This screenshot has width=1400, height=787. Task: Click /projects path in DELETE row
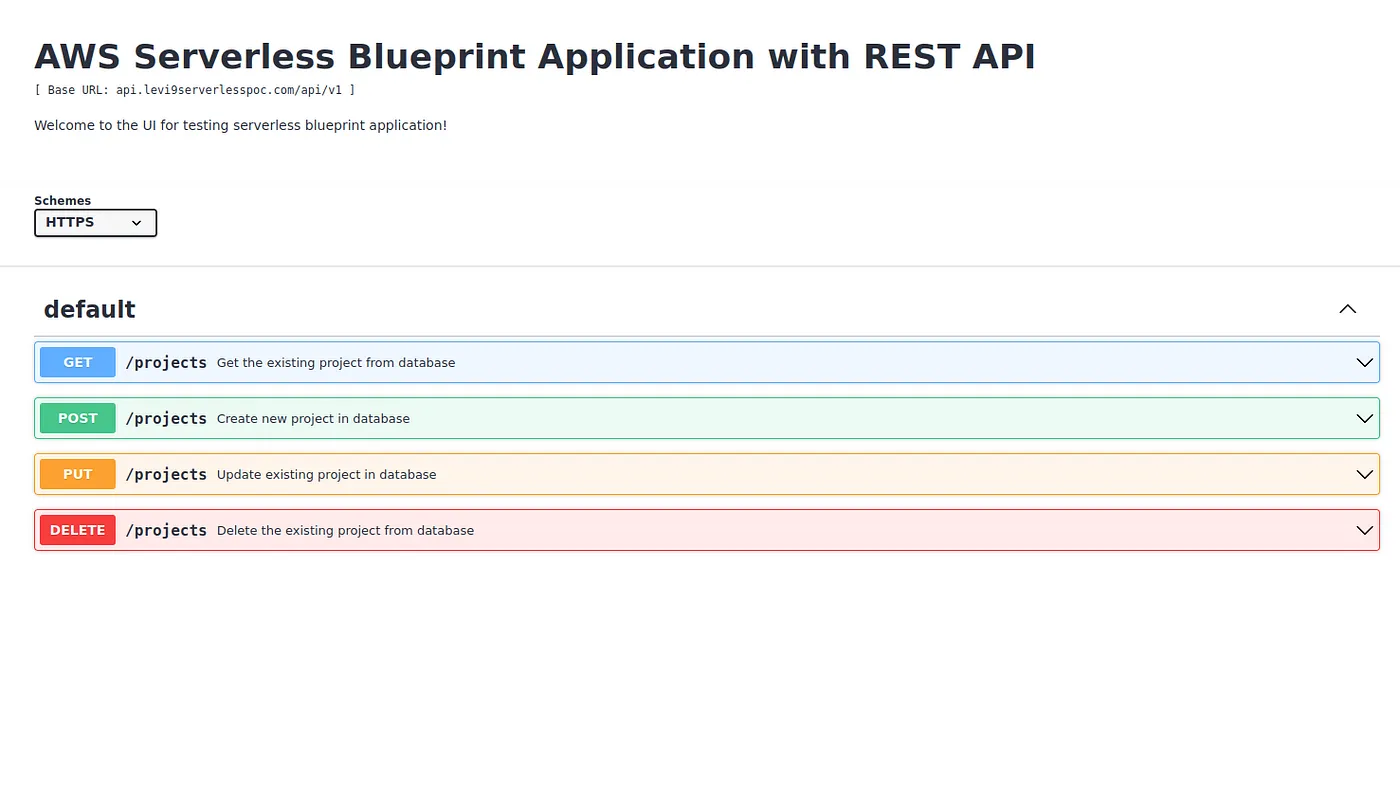tap(166, 530)
